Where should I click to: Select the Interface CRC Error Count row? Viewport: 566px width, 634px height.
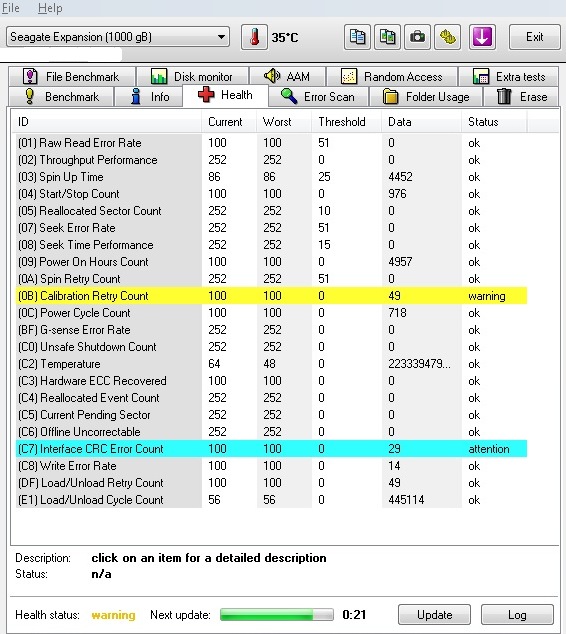(271, 449)
